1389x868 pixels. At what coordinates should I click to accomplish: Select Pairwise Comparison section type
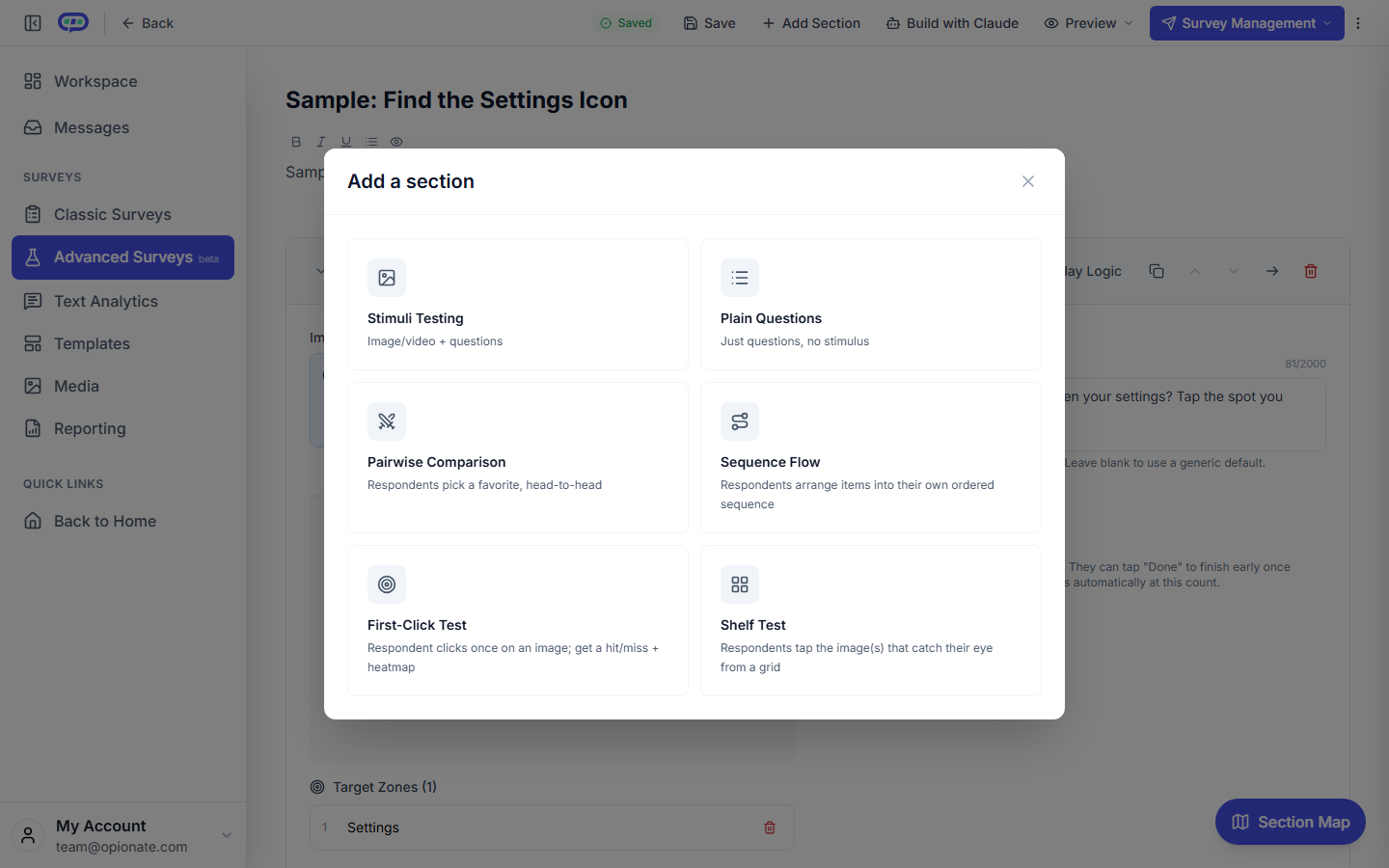[518, 457]
